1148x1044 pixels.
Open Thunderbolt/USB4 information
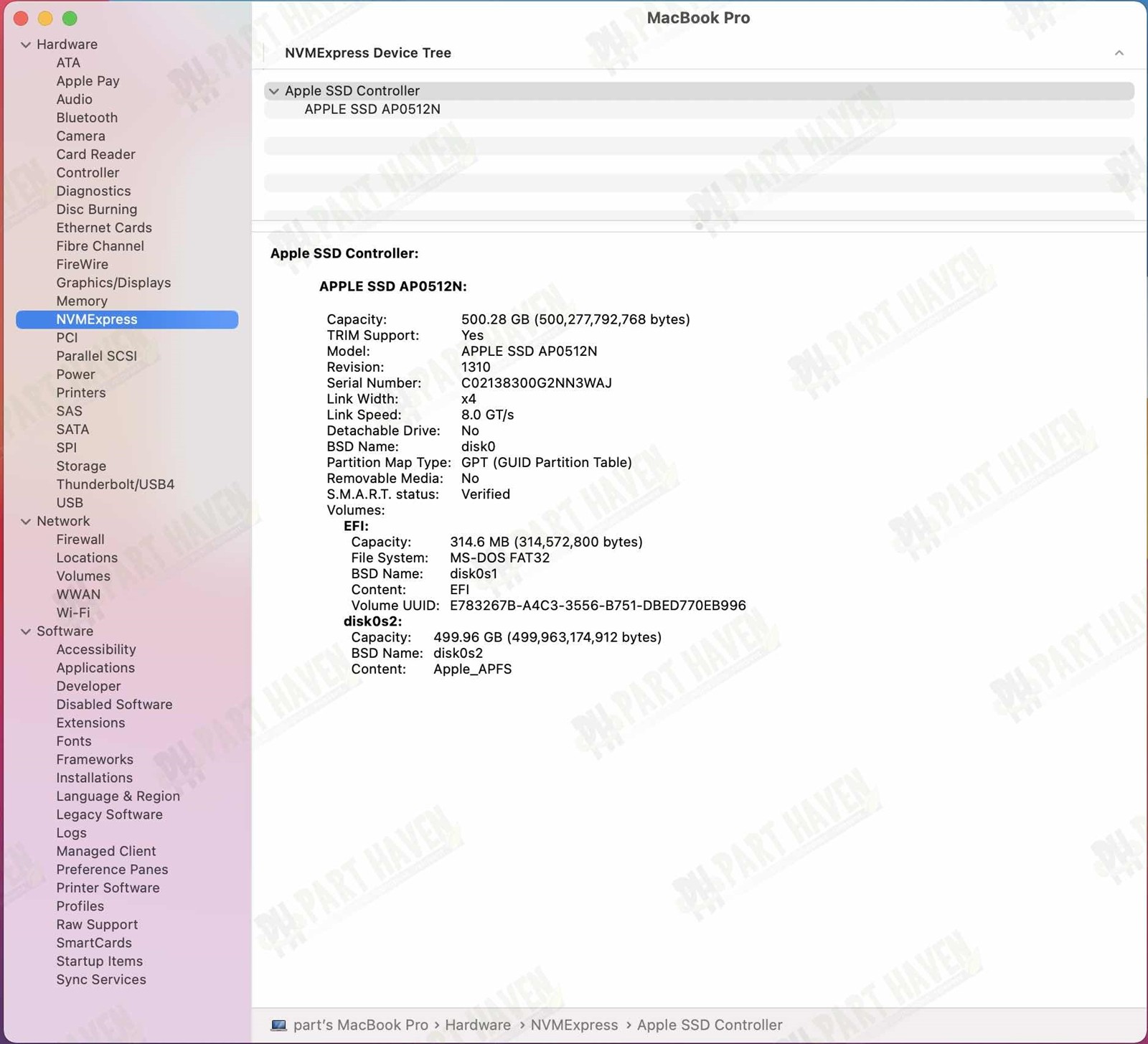[x=115, y=484]
